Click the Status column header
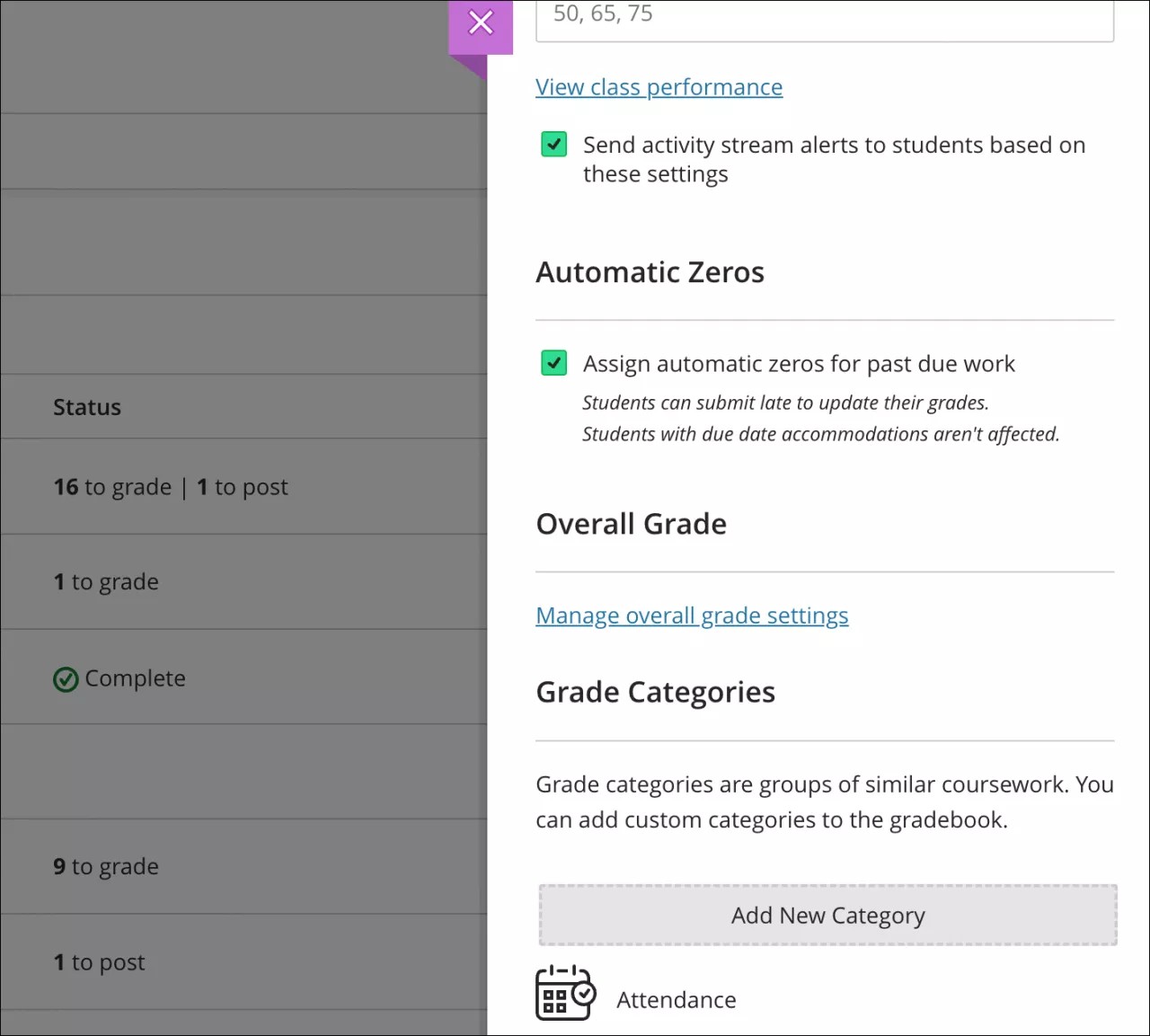The image size is (1150, 1036). click(x=86, y=406)
